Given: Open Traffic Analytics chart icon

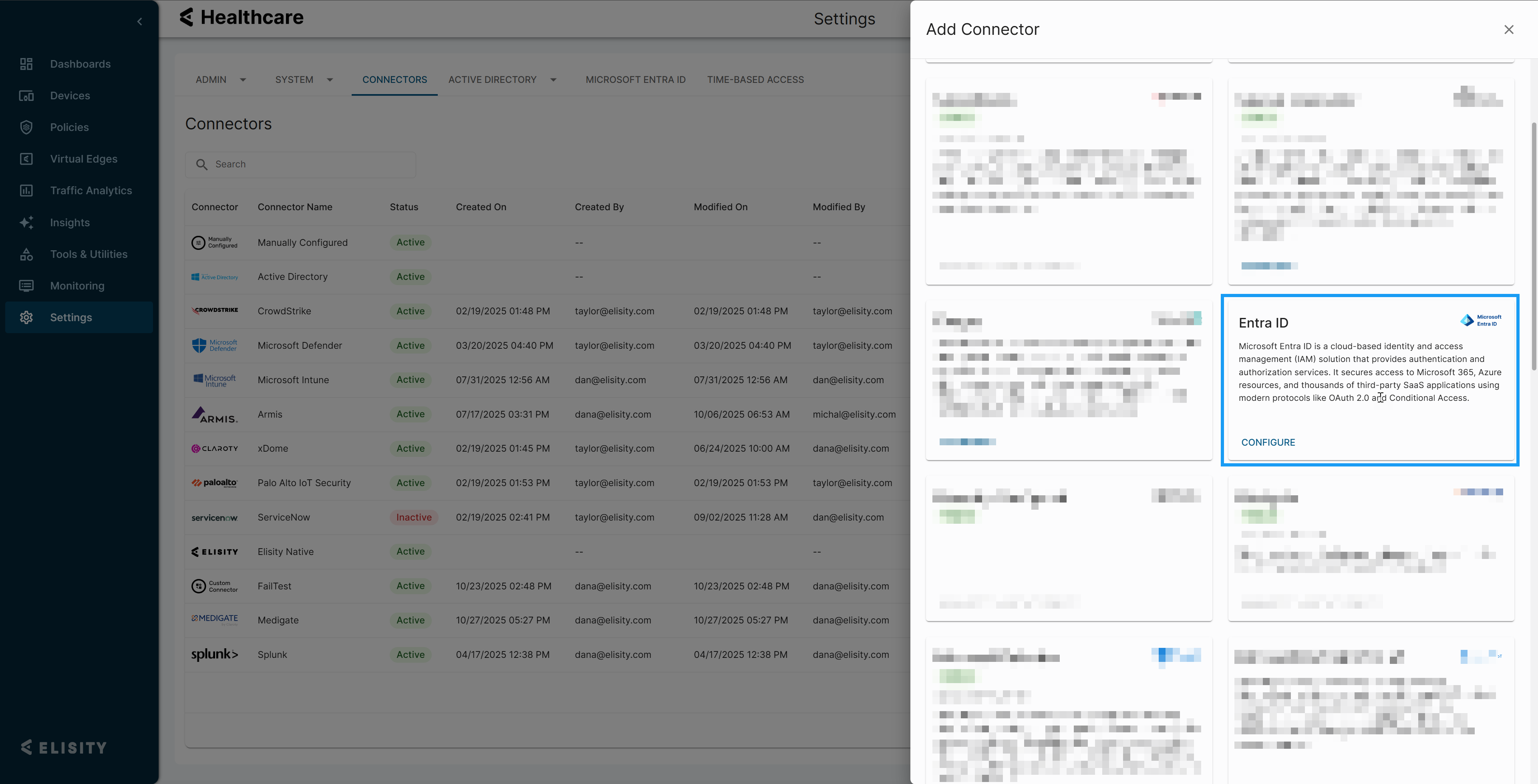Looking at the screenshot, I should point(26,191).
